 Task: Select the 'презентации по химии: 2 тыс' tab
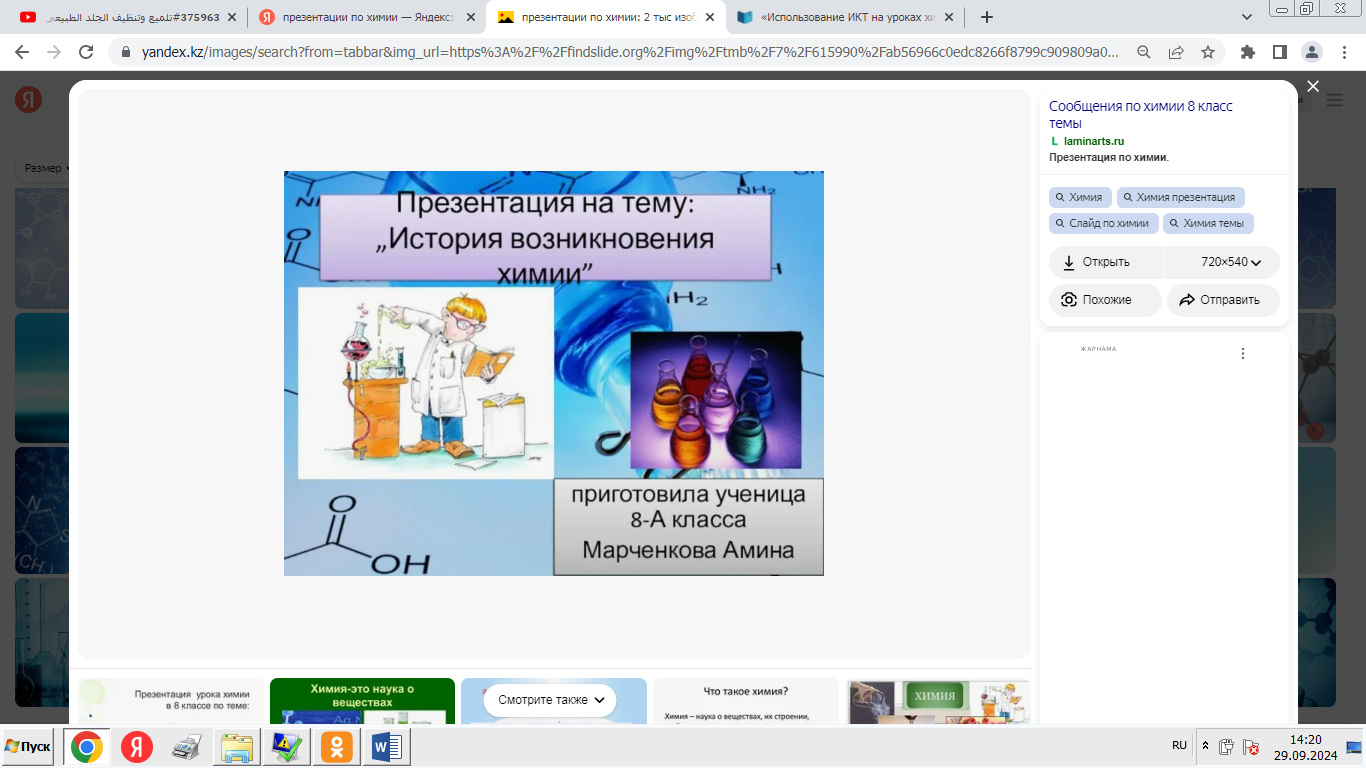(604, 17)
